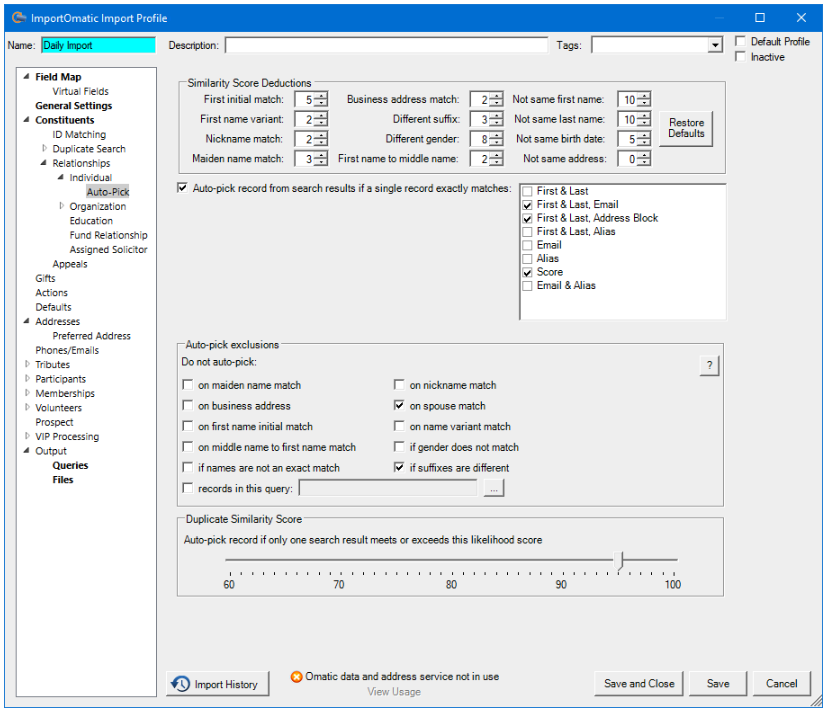
Task: Maximize the Import Profile window
Action: click(x=759, y=17)
